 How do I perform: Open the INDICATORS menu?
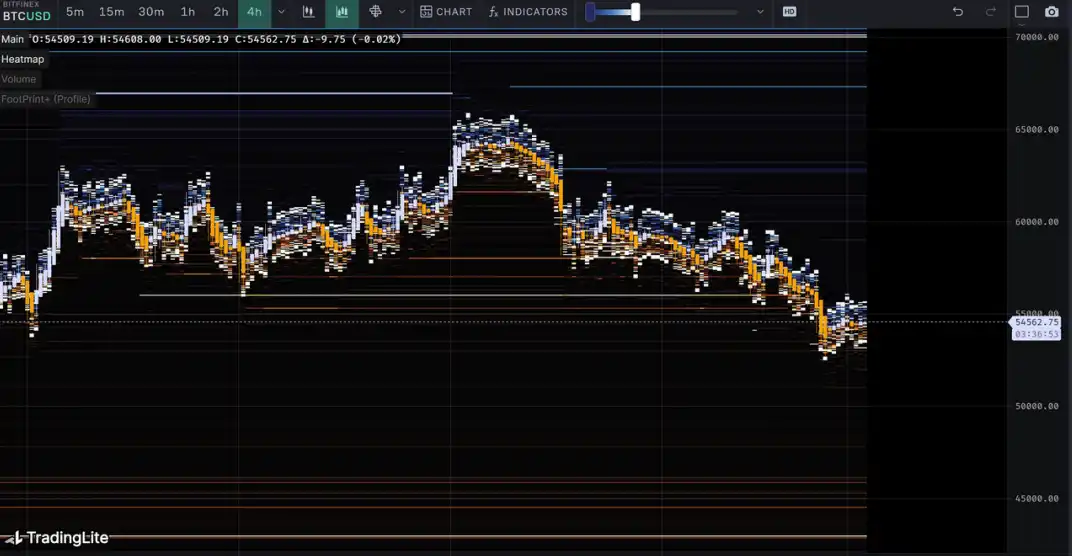point(528,12)
